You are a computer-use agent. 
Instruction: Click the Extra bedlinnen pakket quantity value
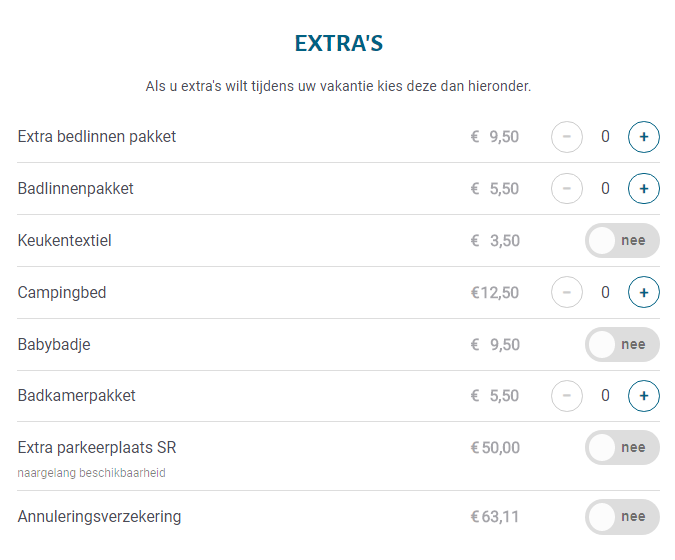click(605, 137)
